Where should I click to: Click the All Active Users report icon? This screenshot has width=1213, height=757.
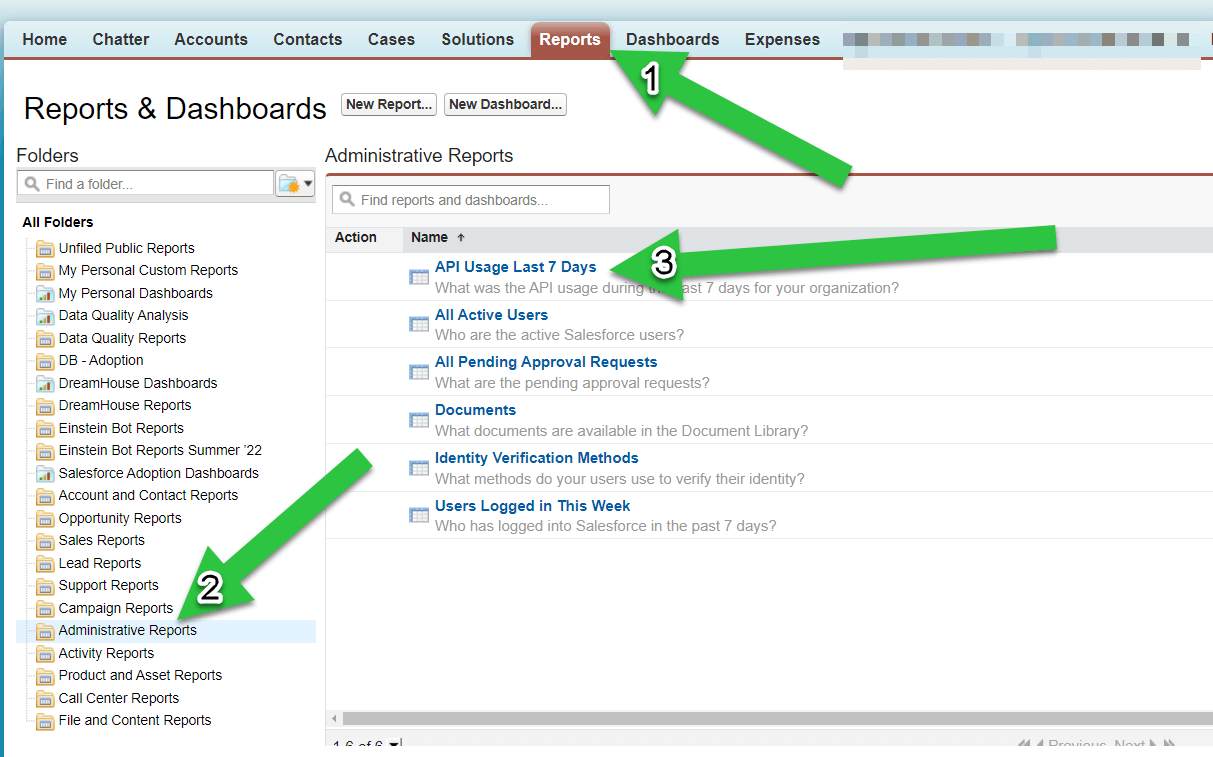(x=419, y=323)
